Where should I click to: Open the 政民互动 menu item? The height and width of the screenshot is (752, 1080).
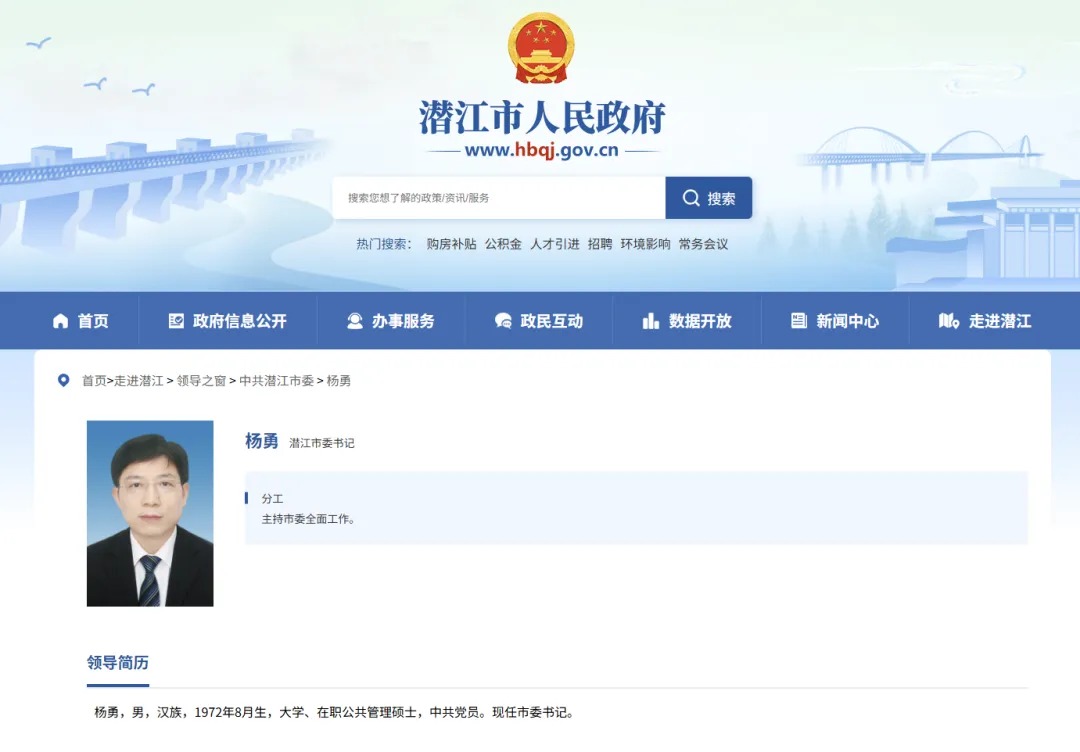[539, 321]
